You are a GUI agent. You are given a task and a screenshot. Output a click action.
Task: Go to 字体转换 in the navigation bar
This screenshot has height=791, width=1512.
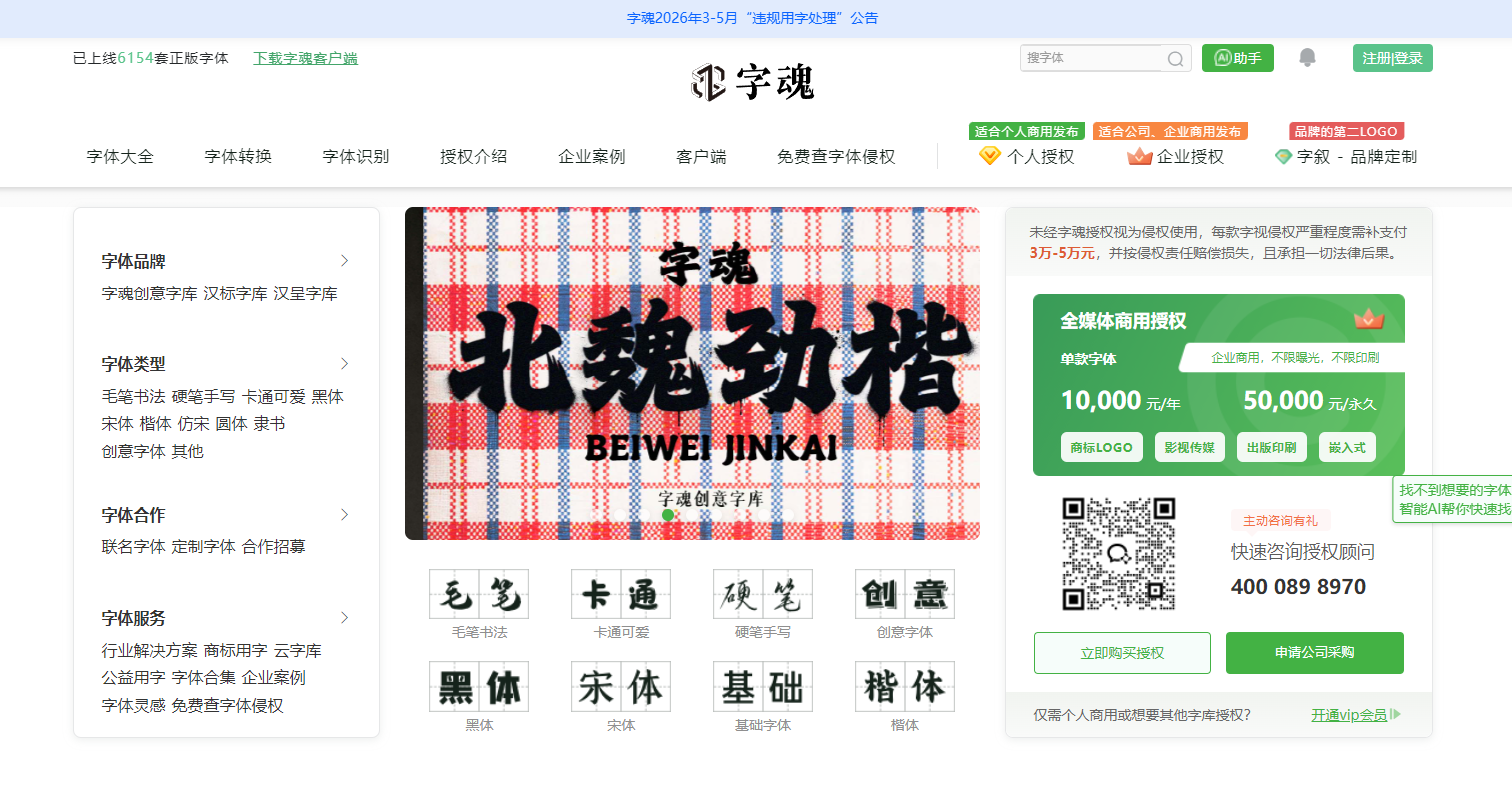238,156
